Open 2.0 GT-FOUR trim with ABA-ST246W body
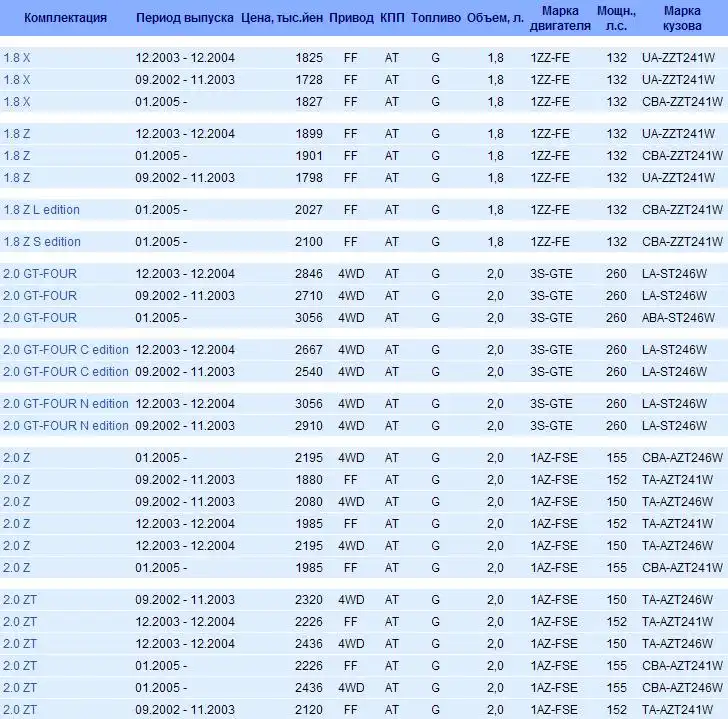 pos(40,318)
